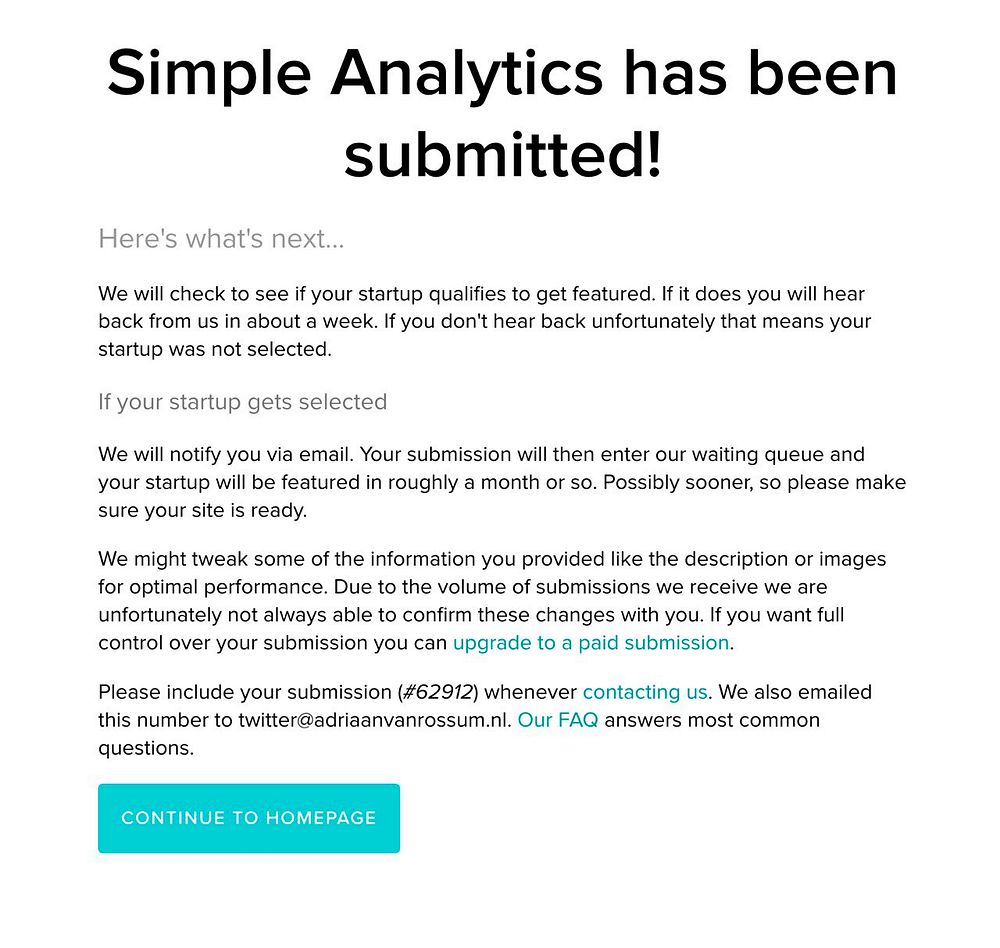Screen dimensions: 1000x948
Task: Click the "Here's what's next..." subheading
Action: 221,239
